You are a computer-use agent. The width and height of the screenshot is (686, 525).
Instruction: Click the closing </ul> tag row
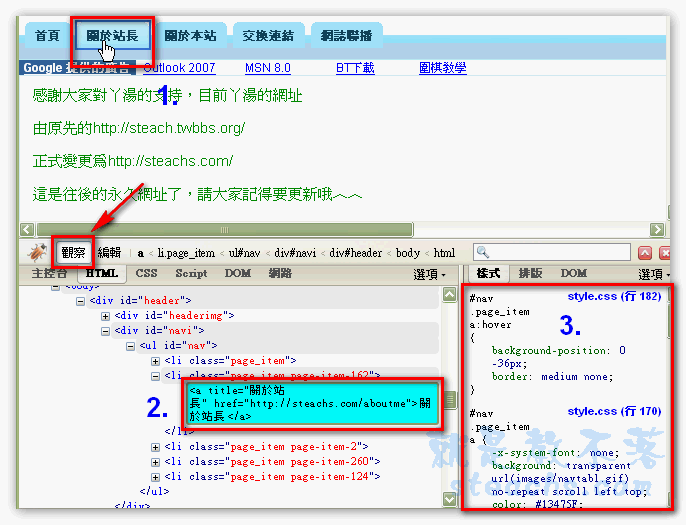[x=154, y=492]
